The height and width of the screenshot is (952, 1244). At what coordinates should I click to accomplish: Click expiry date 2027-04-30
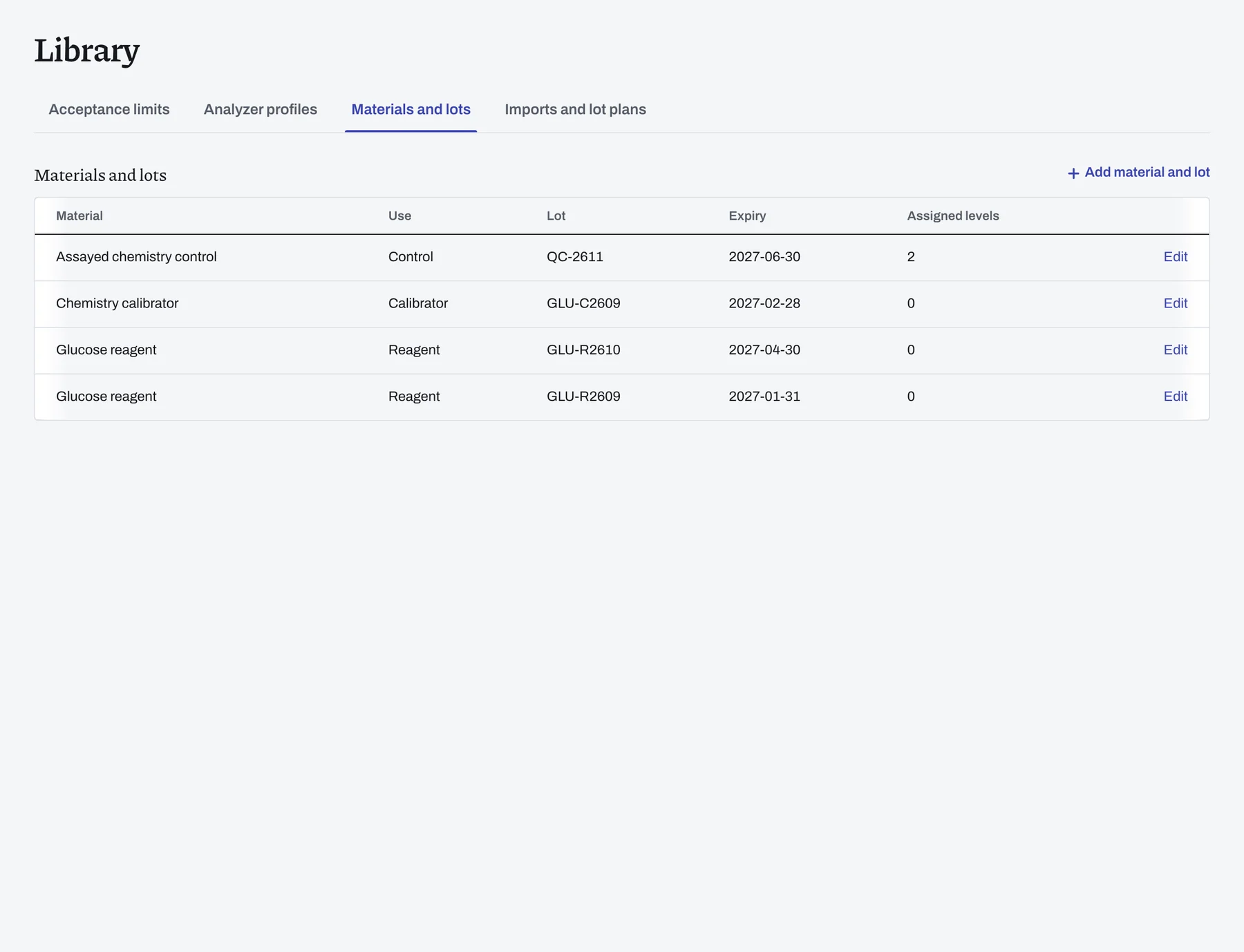tap(764, 350)
